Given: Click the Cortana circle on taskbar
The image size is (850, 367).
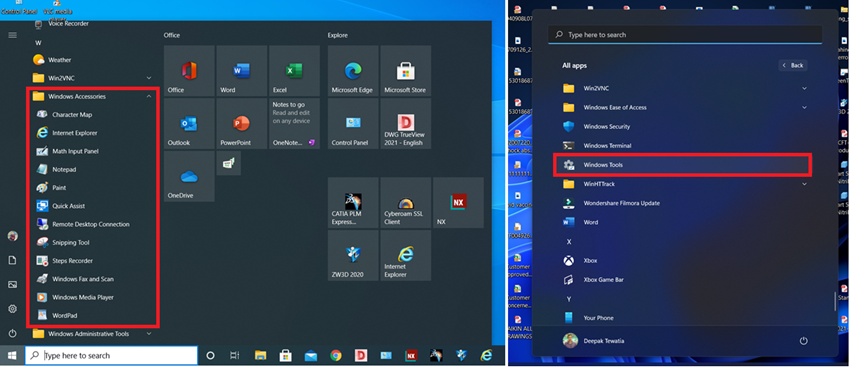Looking at the screenshot, I should point(210,356).
